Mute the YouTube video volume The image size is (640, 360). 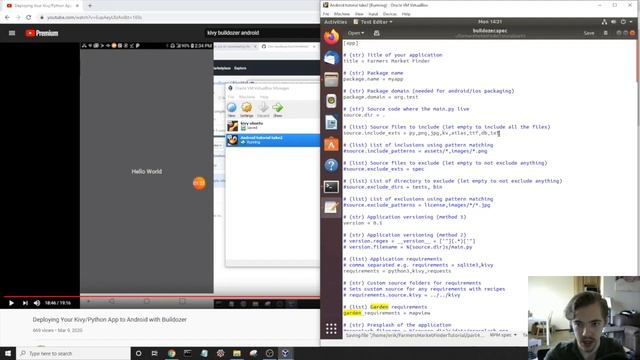(x=37, y=303)
